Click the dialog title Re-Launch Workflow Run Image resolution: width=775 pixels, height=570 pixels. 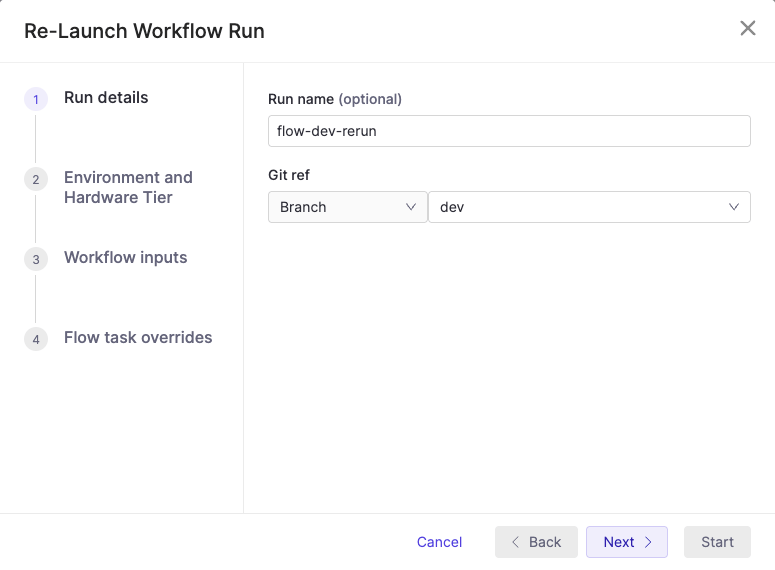144,31
